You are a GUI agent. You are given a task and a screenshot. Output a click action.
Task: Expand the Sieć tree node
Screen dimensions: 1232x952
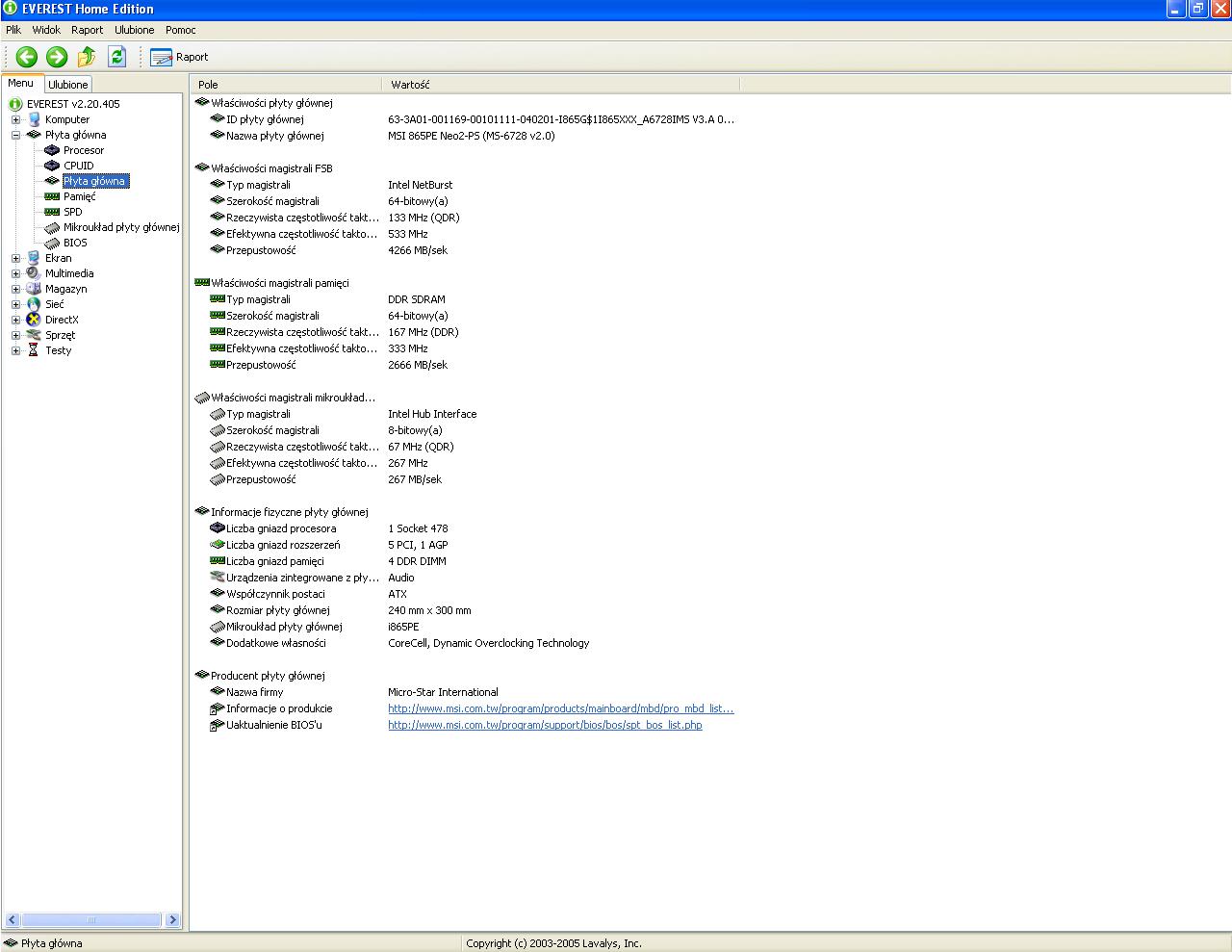(x=15, y=304)
